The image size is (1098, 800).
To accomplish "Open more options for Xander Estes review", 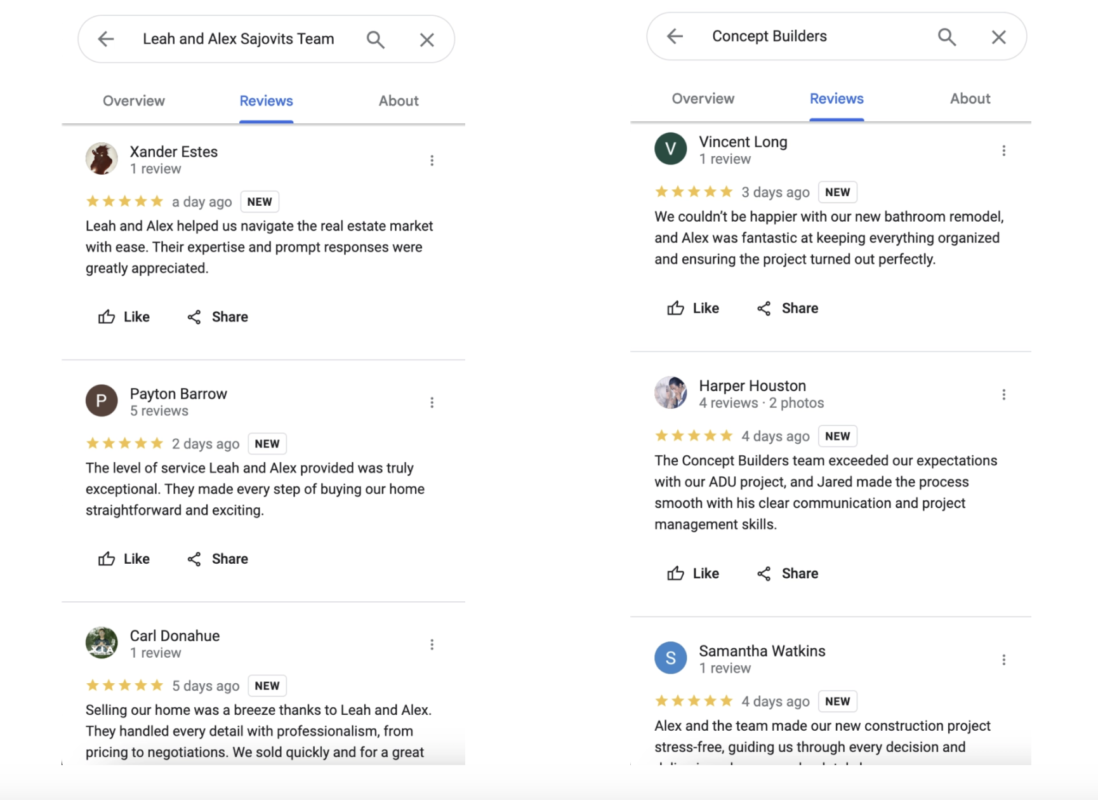I will coord(432,161).
